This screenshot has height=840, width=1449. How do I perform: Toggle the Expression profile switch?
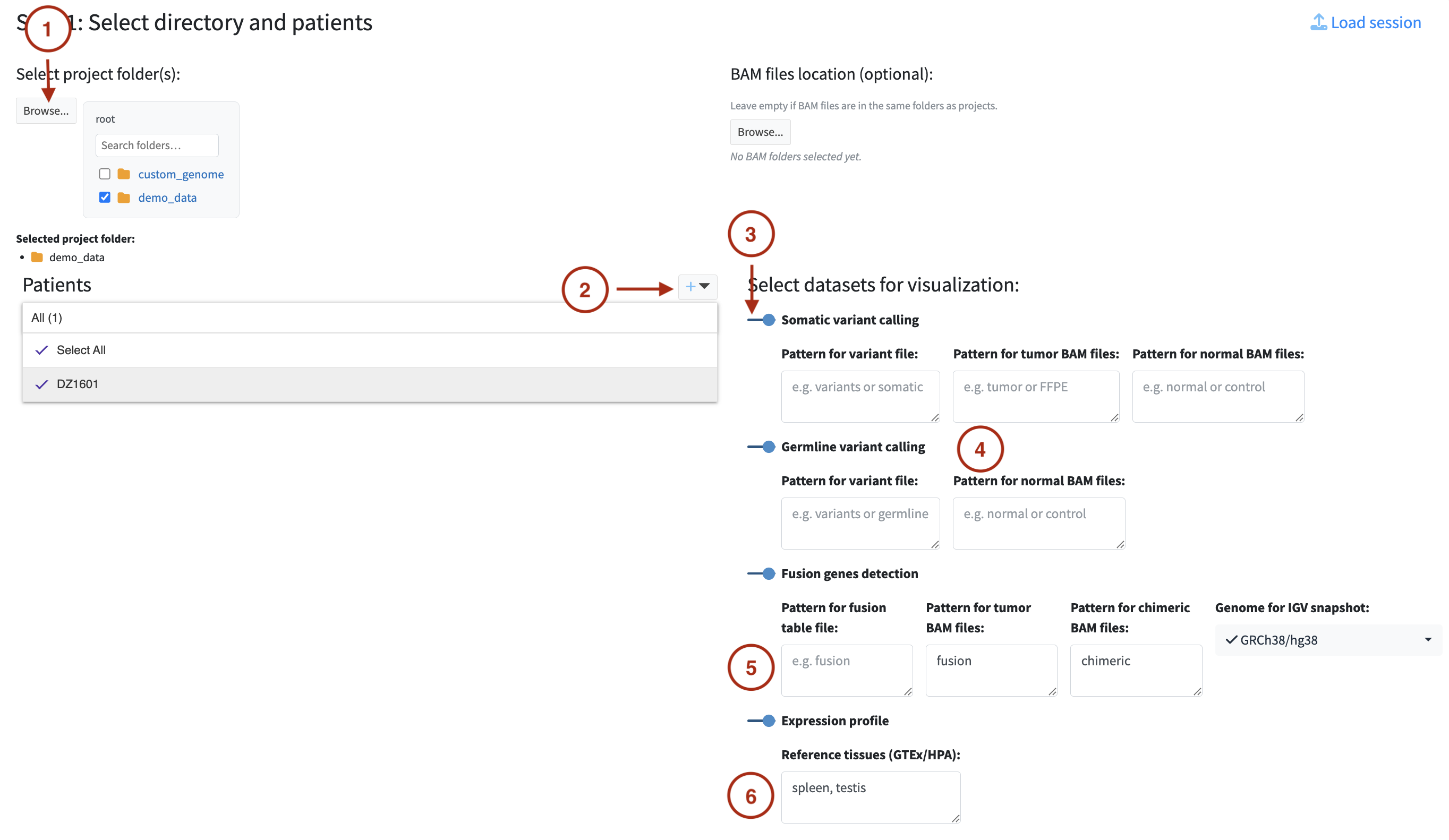[x=761, y=721]
